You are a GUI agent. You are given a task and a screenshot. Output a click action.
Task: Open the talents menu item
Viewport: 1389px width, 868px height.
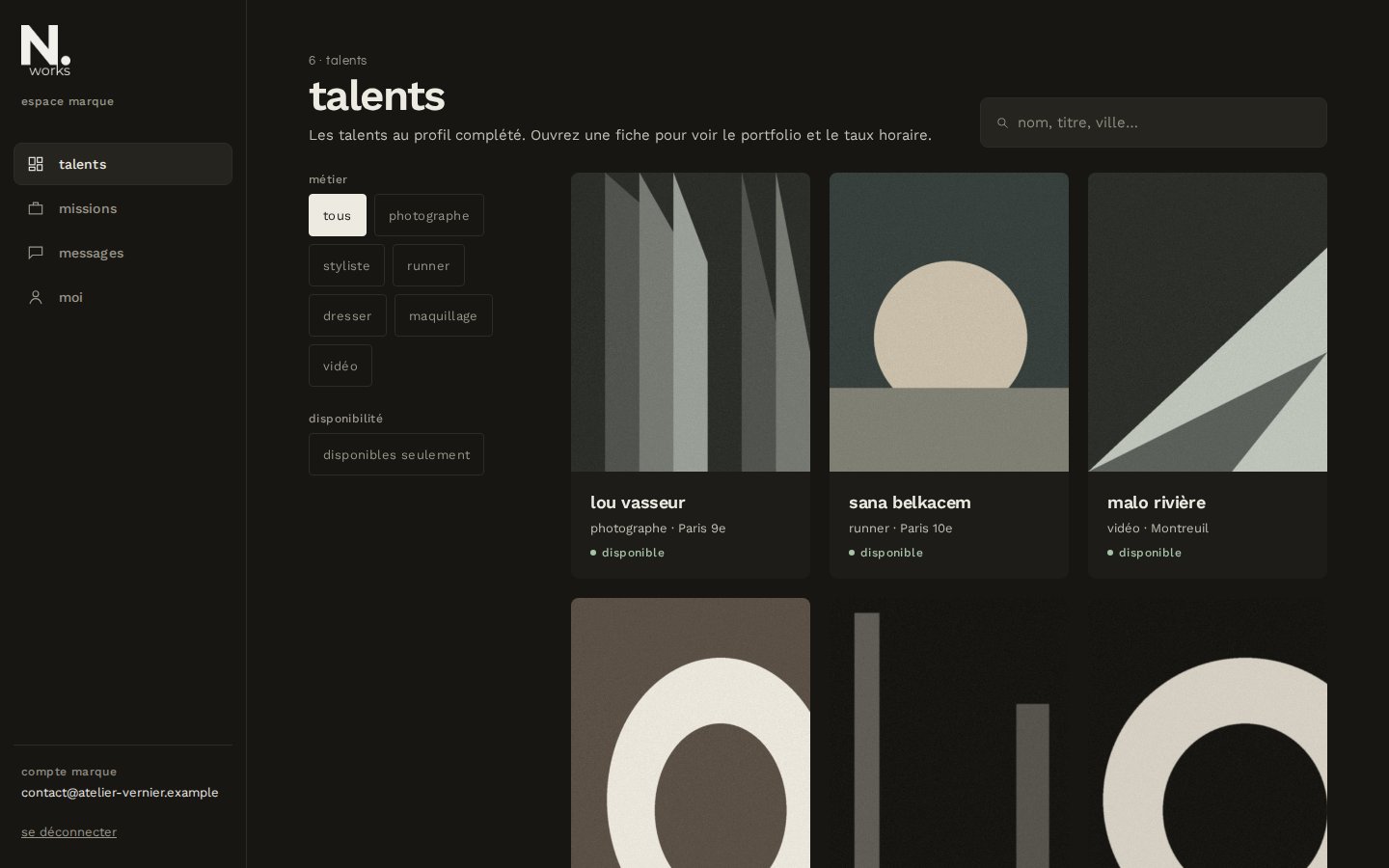pyautogui.click(x=123, y=164)
